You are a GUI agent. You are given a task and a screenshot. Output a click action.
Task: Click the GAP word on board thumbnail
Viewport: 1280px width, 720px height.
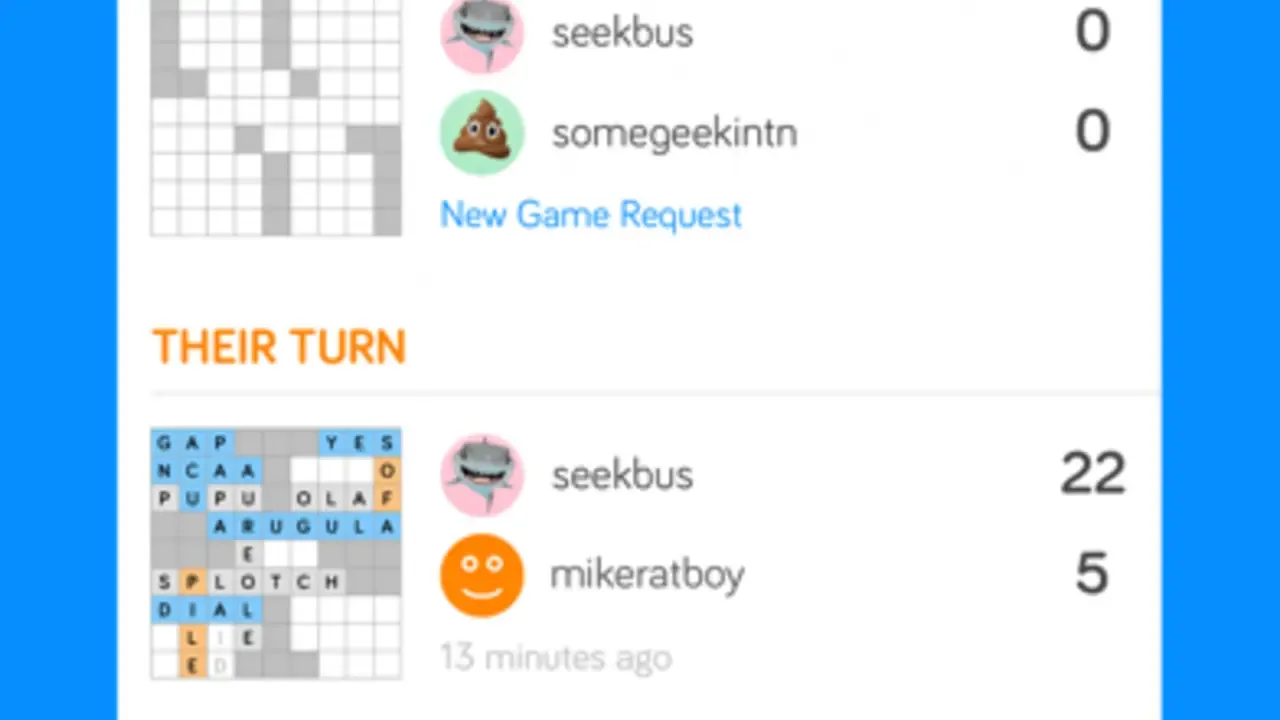click(193, 442)
